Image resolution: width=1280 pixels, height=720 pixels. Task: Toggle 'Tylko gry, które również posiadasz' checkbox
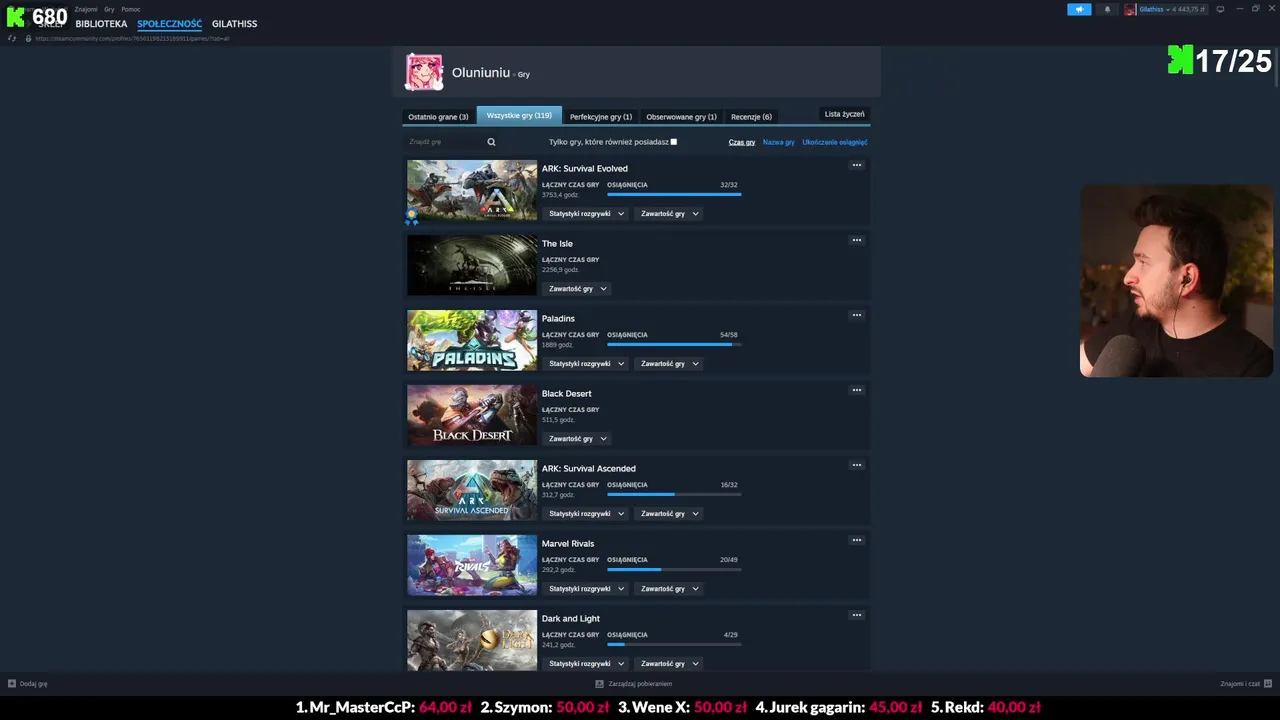tap(674, 142)
